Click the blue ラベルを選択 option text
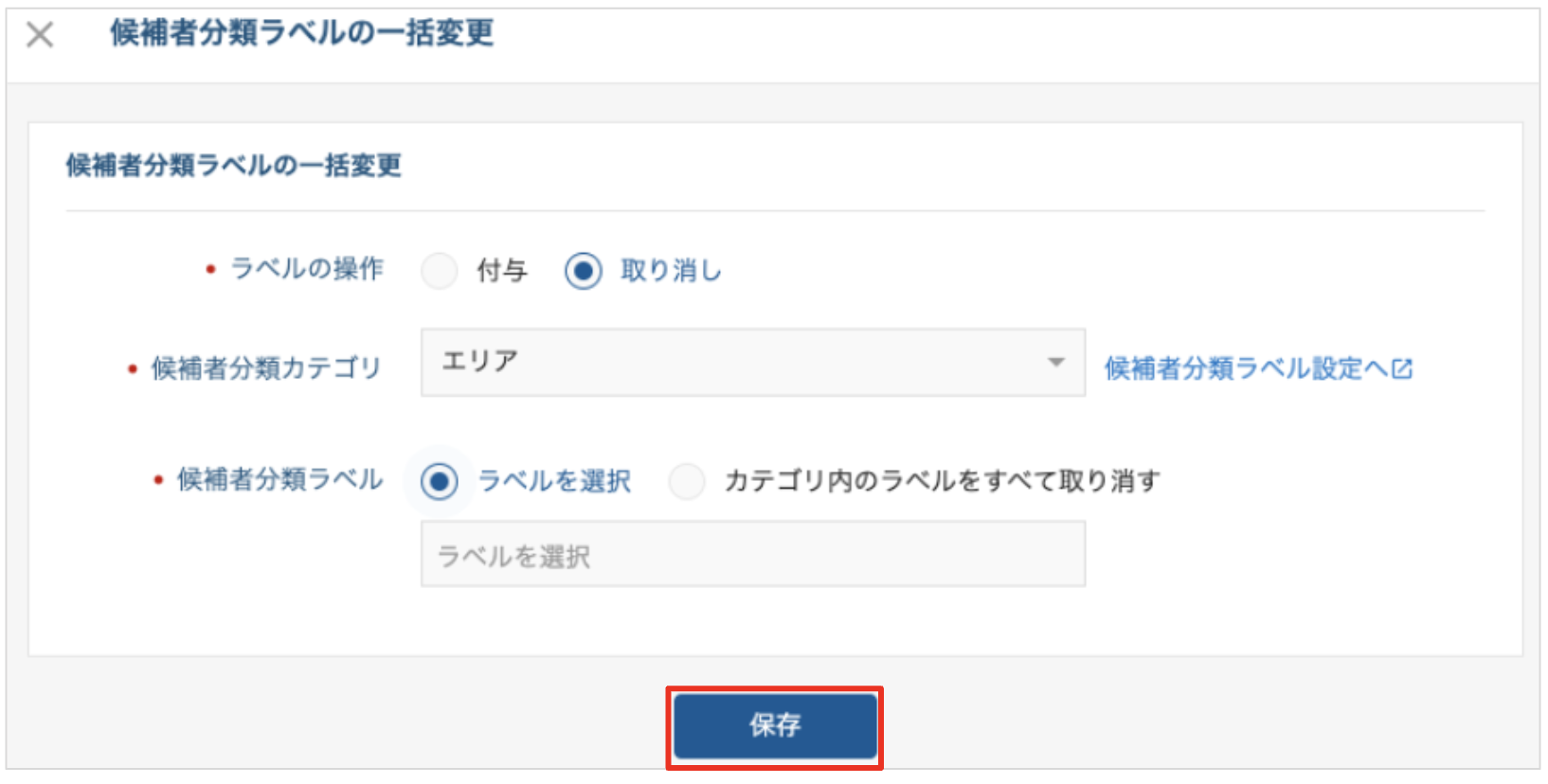 point(554,481)
